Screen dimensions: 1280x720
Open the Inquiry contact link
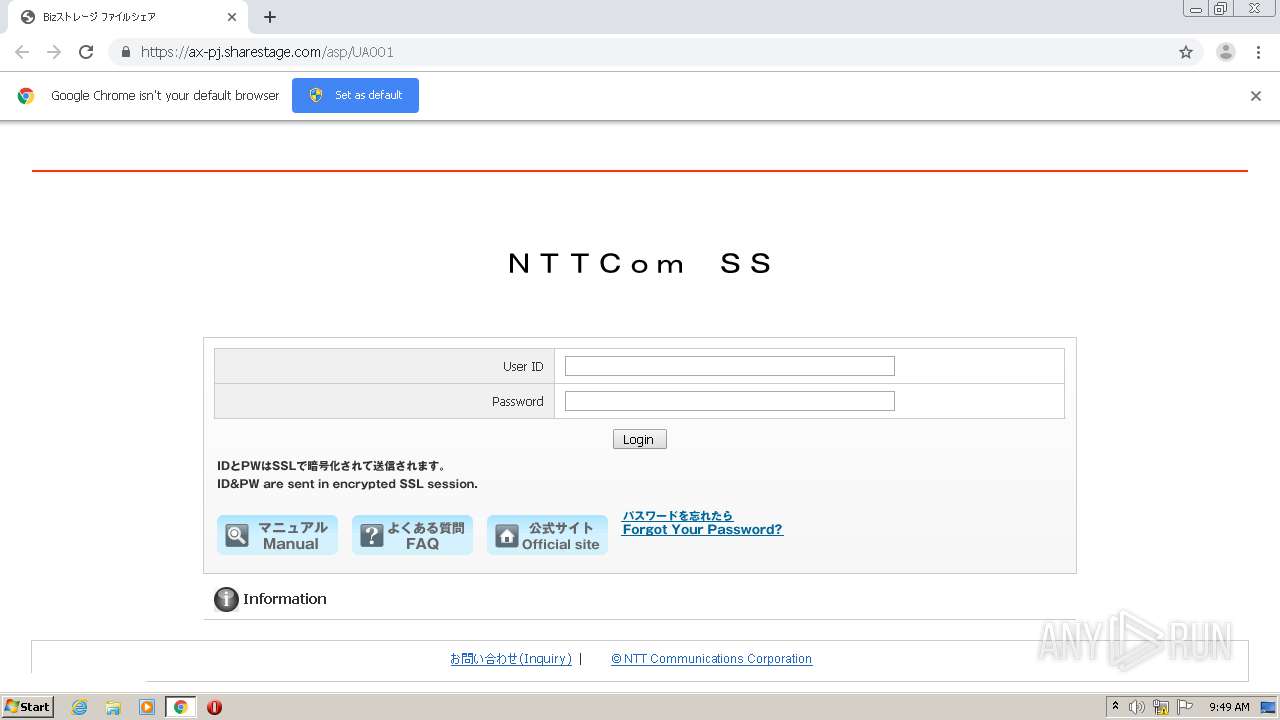511,659
